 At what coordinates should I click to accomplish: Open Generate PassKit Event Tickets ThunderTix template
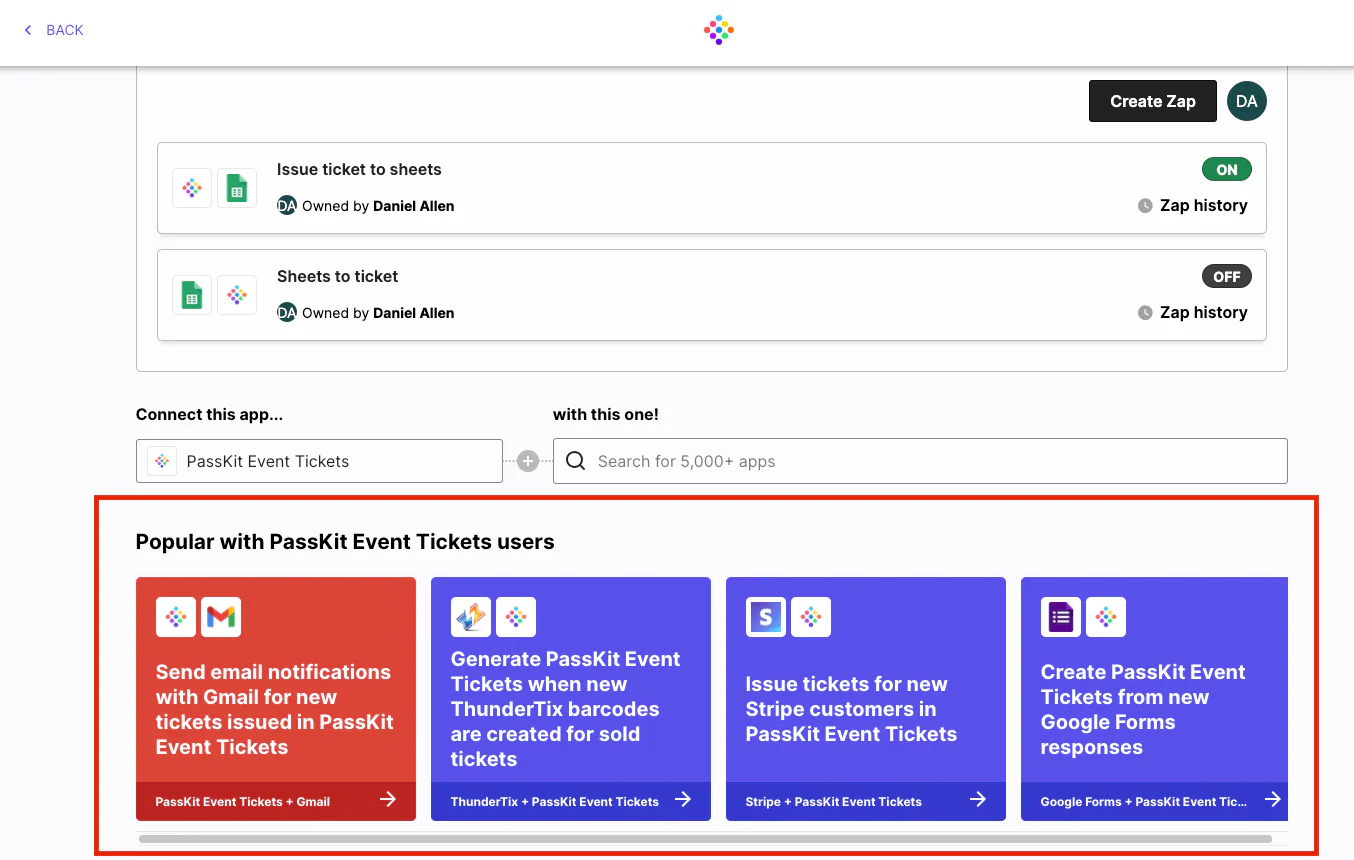pos(570,699)
